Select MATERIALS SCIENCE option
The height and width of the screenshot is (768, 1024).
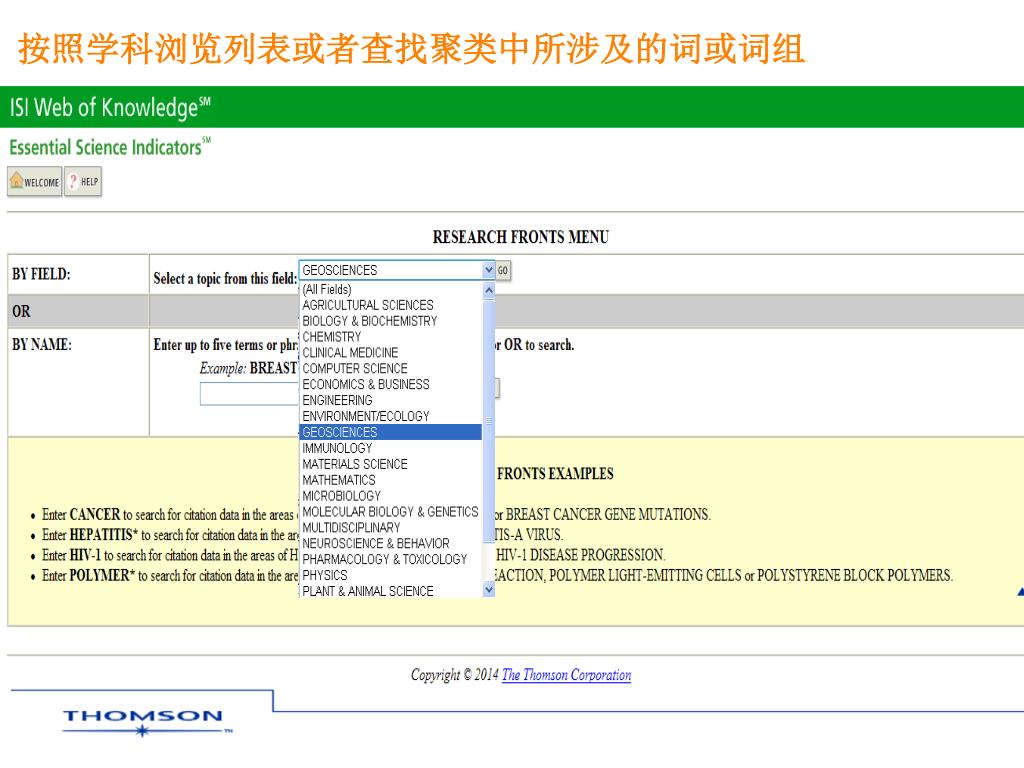390,464
